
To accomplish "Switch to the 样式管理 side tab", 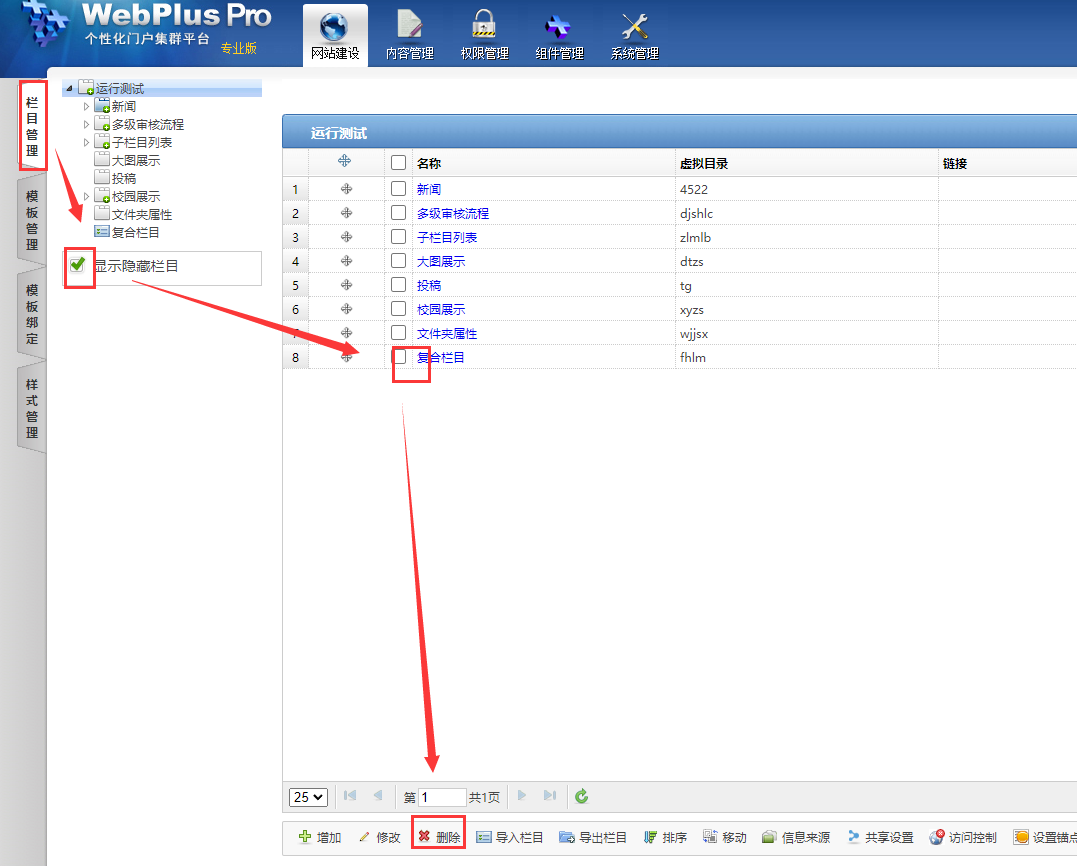I will [x=32, y=408].
